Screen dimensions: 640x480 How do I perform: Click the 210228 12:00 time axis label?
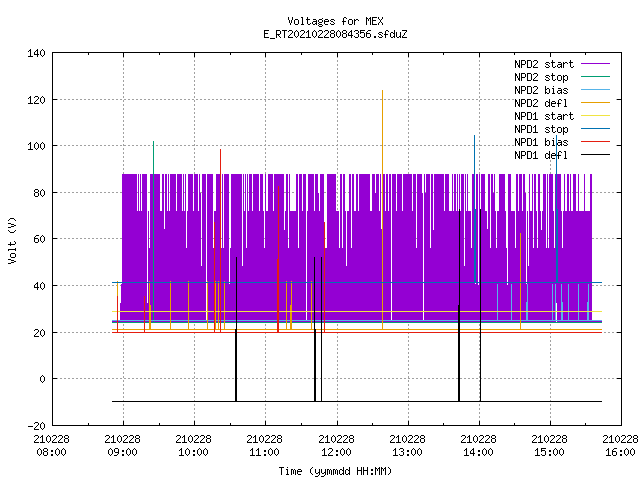[336, 445]
